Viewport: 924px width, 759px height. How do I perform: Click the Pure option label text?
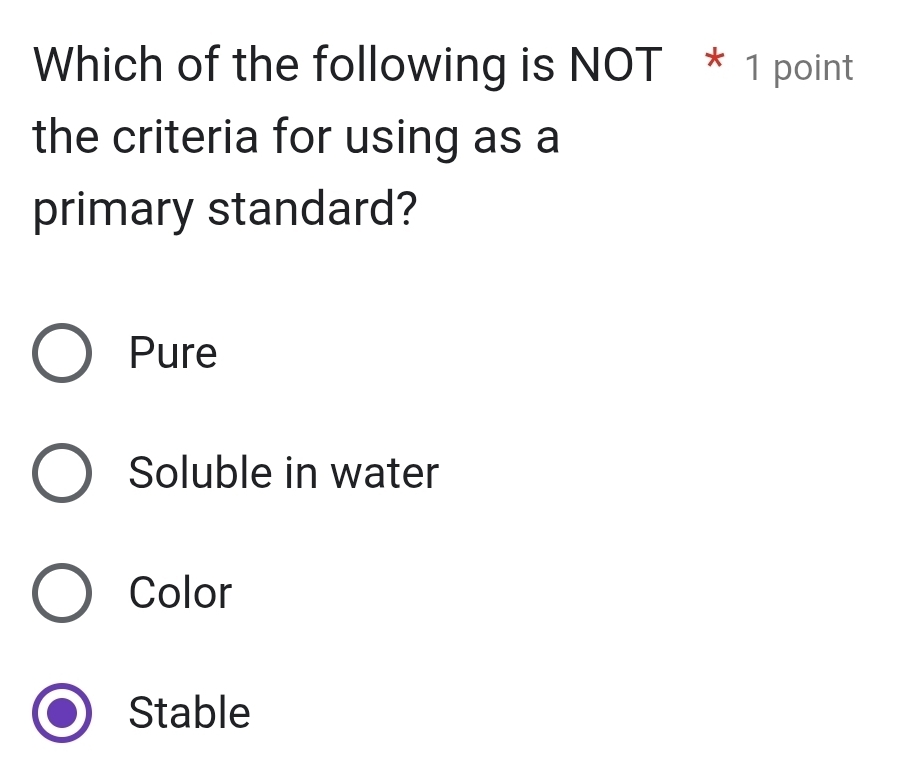coord(172,353)
